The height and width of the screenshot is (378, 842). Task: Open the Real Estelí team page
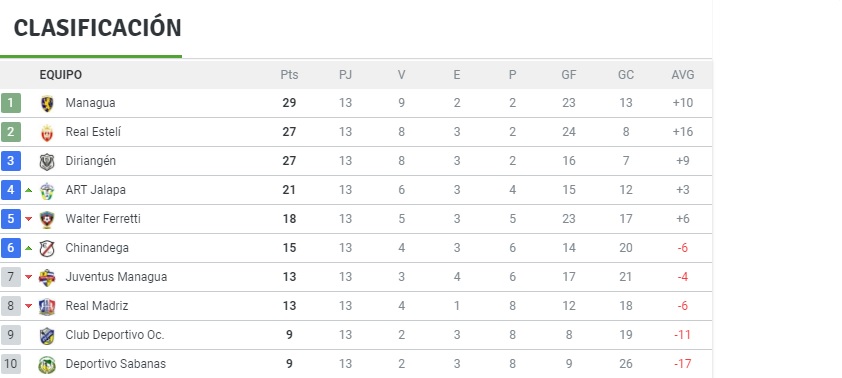93,132
